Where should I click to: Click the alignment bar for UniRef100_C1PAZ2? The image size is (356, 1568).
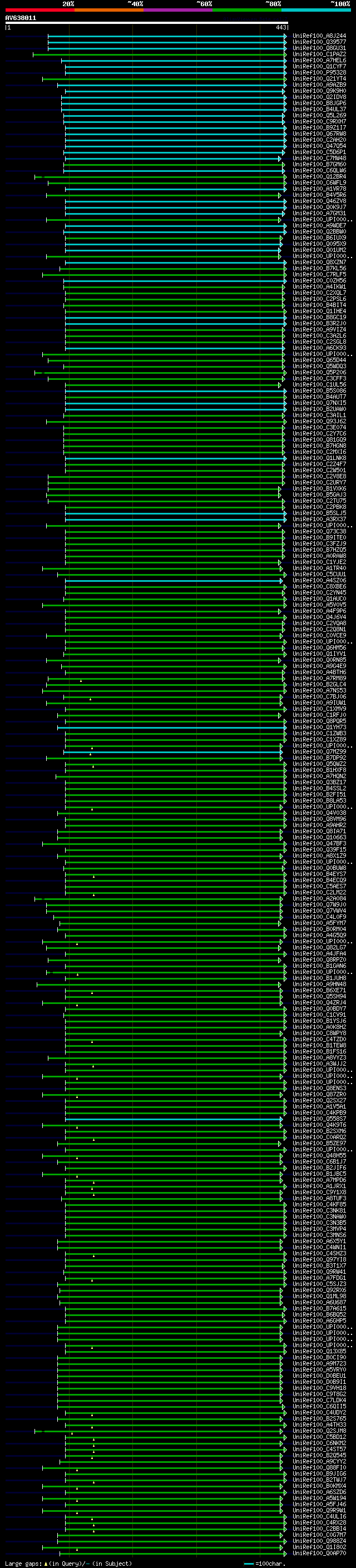[x=159, y=55]
